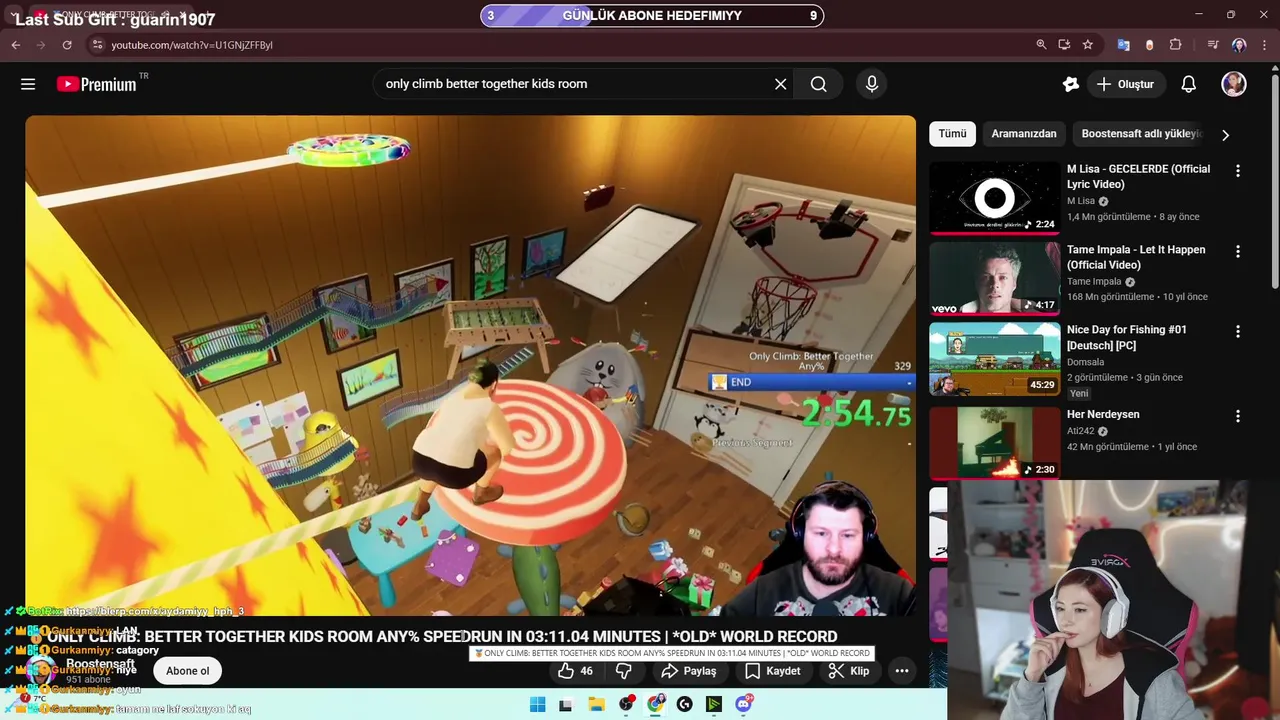
Task: Click the Paylaş share button
Action: click(x=689, y=671)
